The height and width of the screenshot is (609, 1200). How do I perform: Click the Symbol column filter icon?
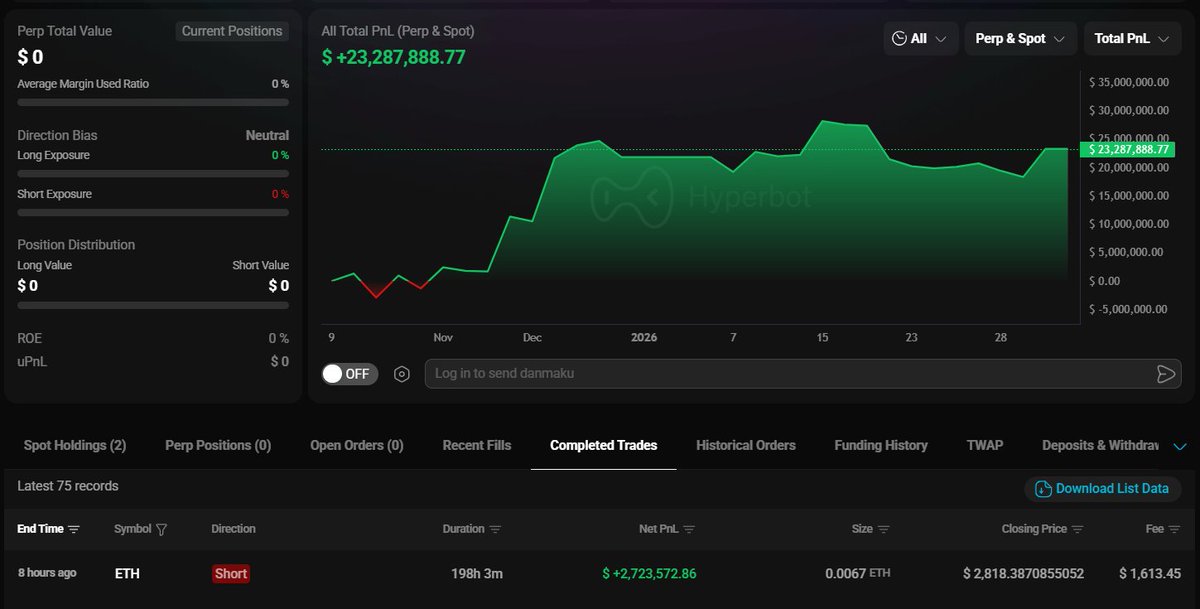[x=162, y=529]
